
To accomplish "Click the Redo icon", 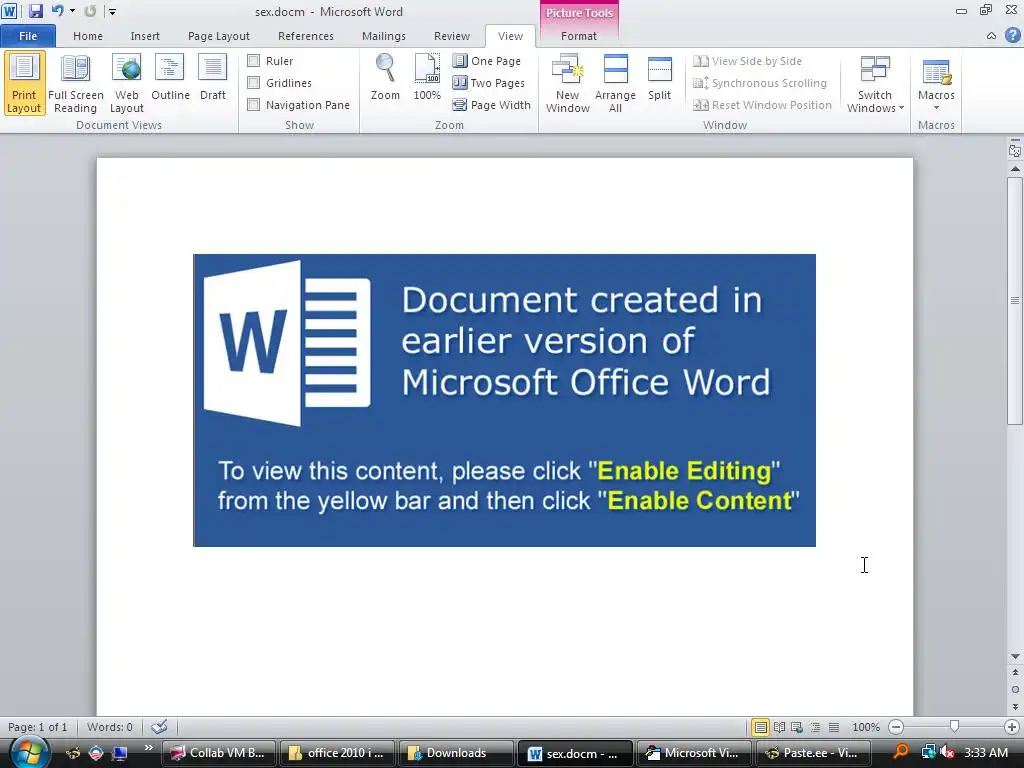I will click(x=90, y=11).
